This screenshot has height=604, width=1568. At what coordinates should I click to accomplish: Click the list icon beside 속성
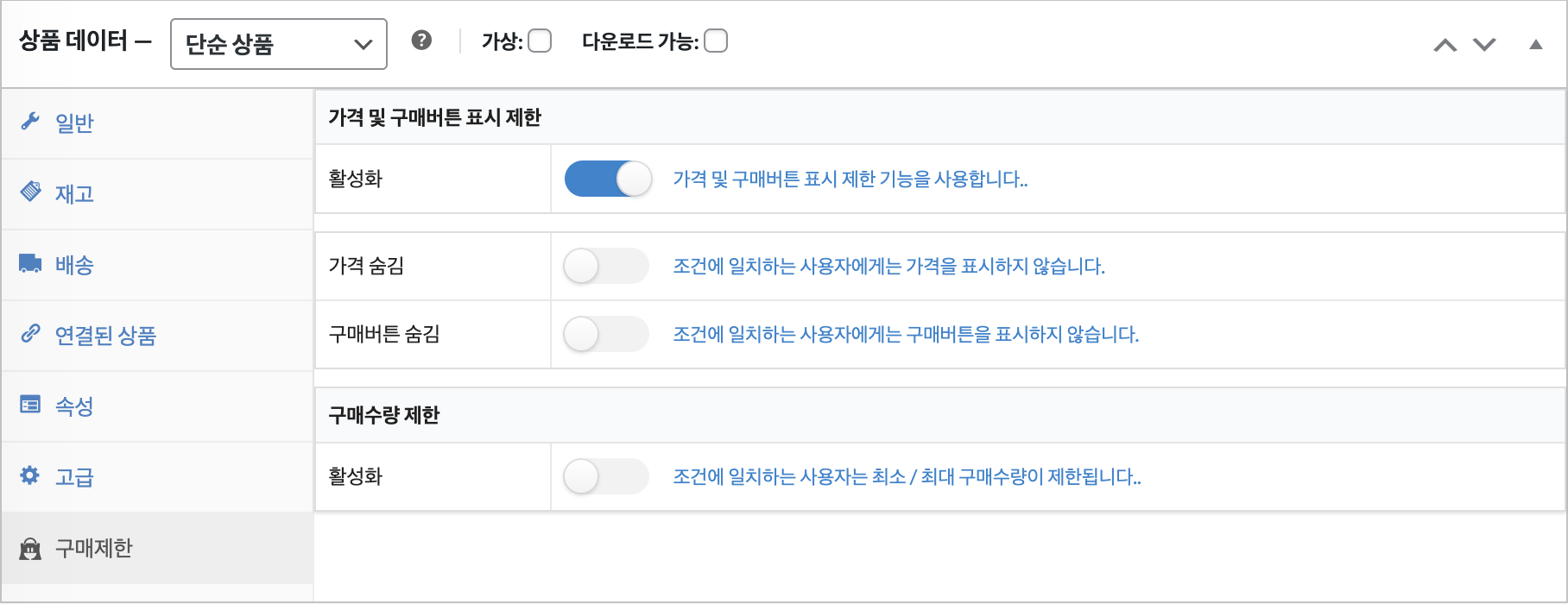[x=30, y=404]
